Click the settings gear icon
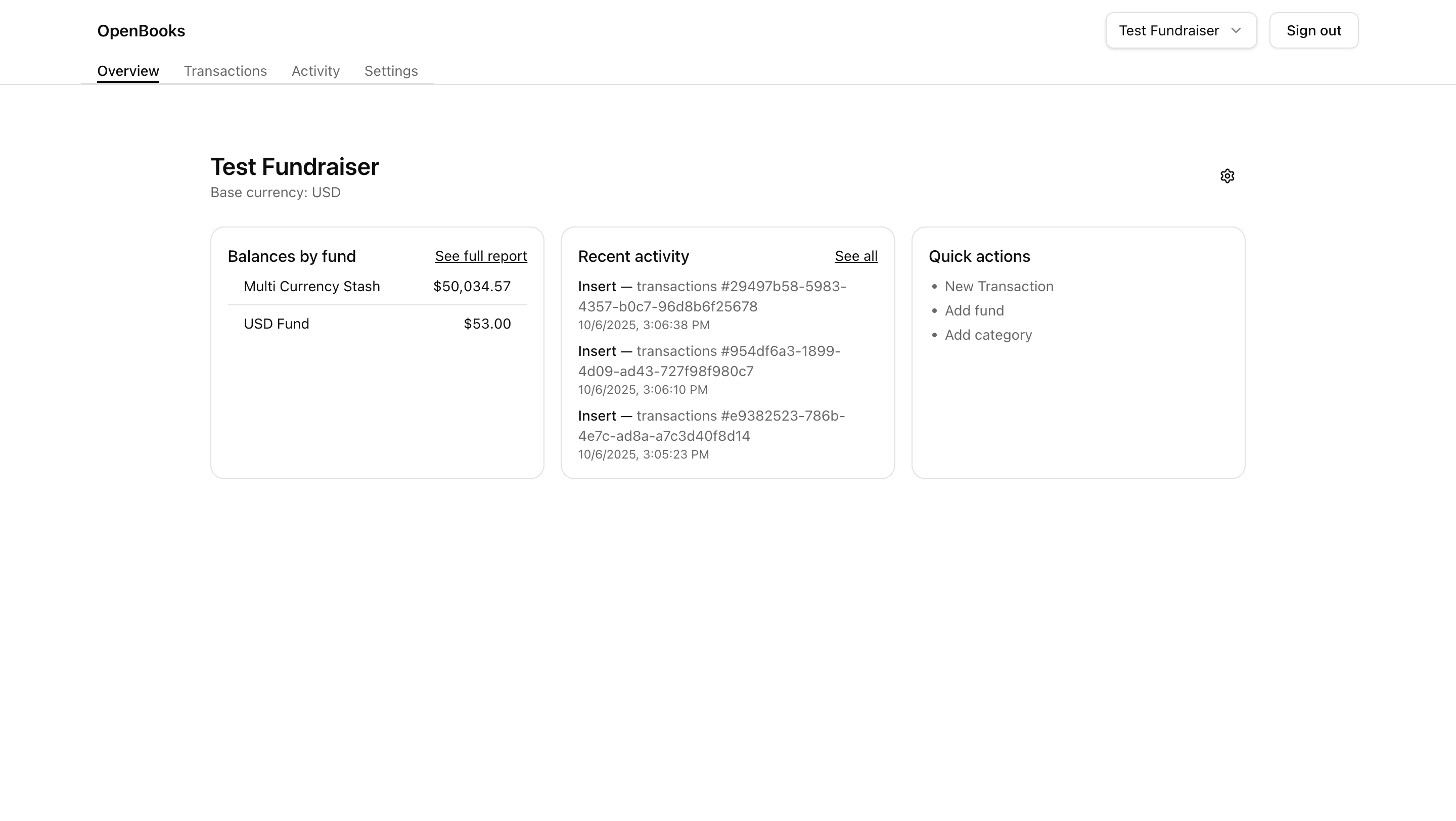 coord(1226,176)
